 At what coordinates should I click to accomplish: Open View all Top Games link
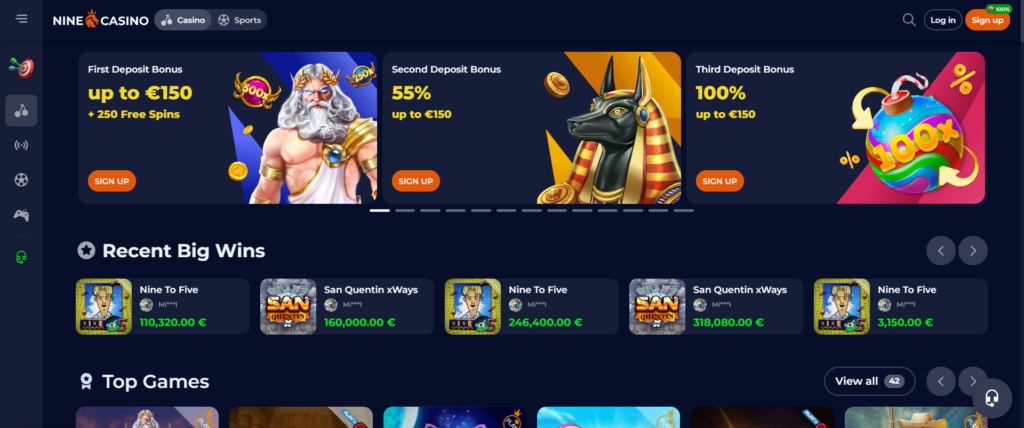pyautogui.click(x=869, y=381)
